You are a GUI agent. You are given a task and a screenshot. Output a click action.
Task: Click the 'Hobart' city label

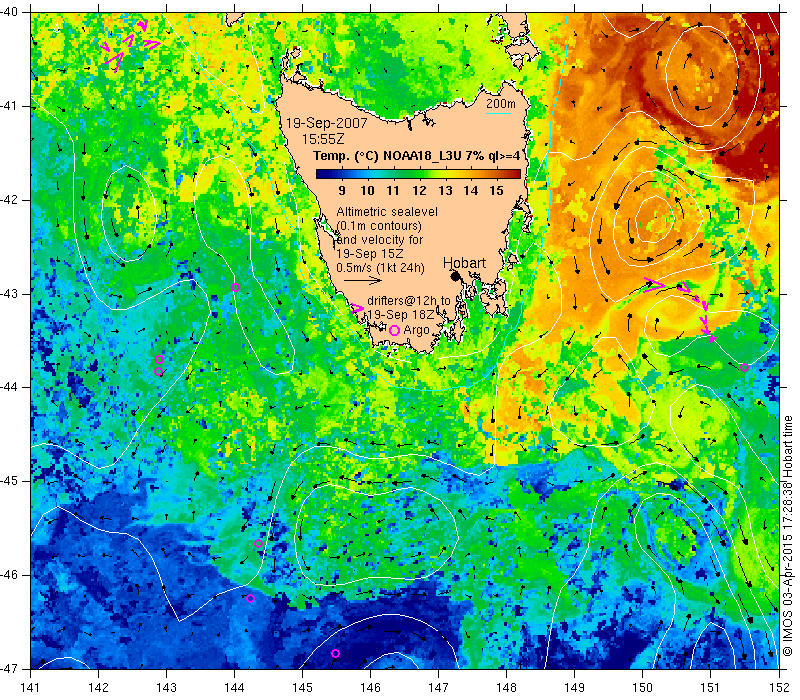pos(464,263)
